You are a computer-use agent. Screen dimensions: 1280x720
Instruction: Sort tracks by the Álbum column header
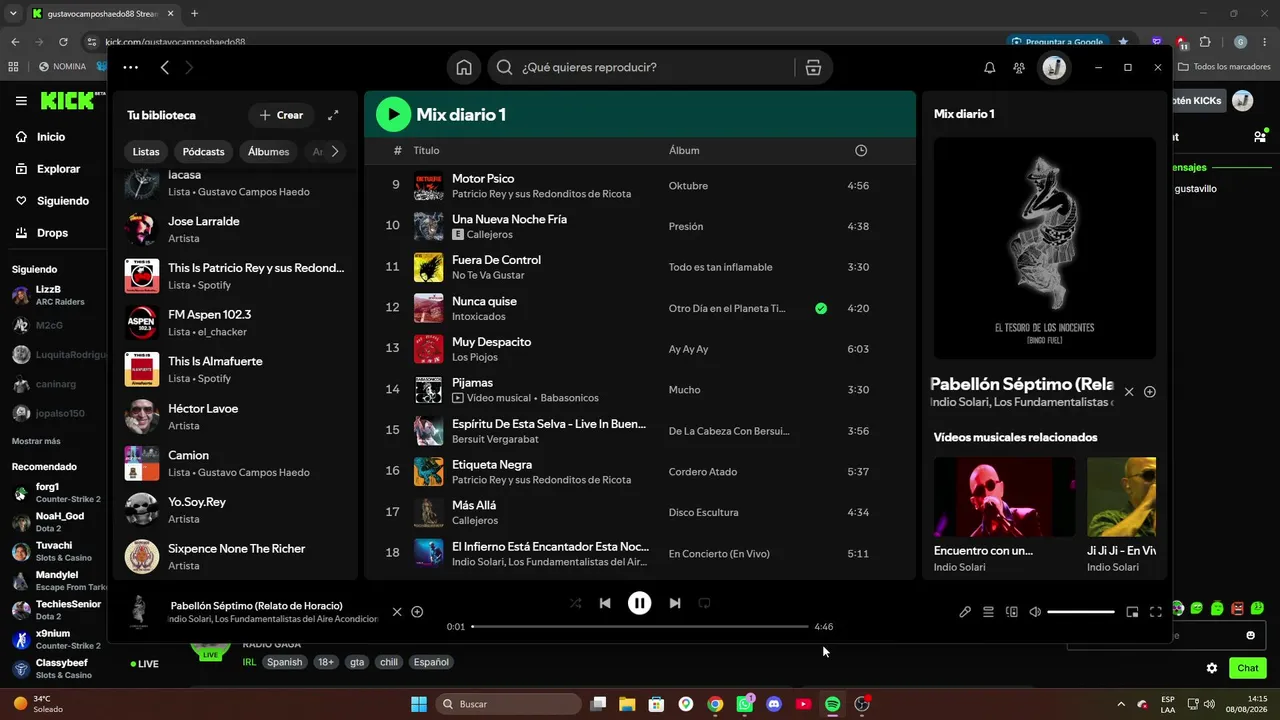(684, 151)
